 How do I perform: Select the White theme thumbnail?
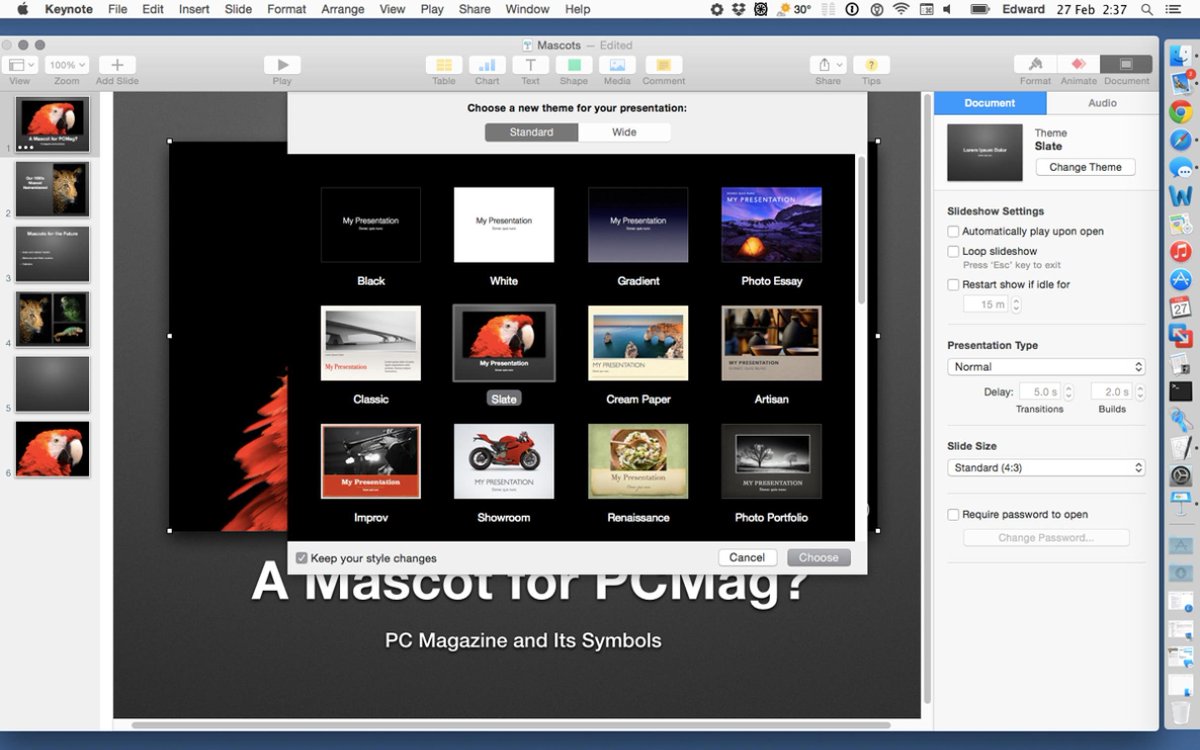click(x=504, y=225)
